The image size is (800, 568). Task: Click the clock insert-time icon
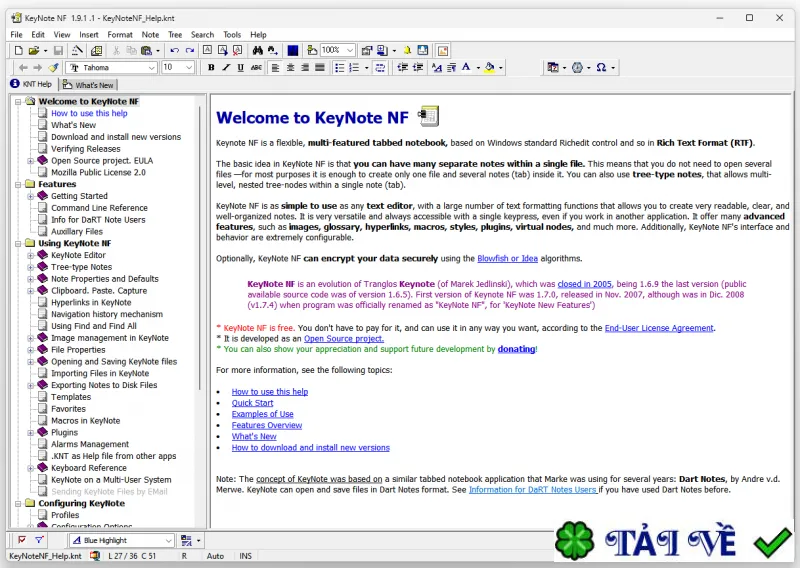pos(577,67)
